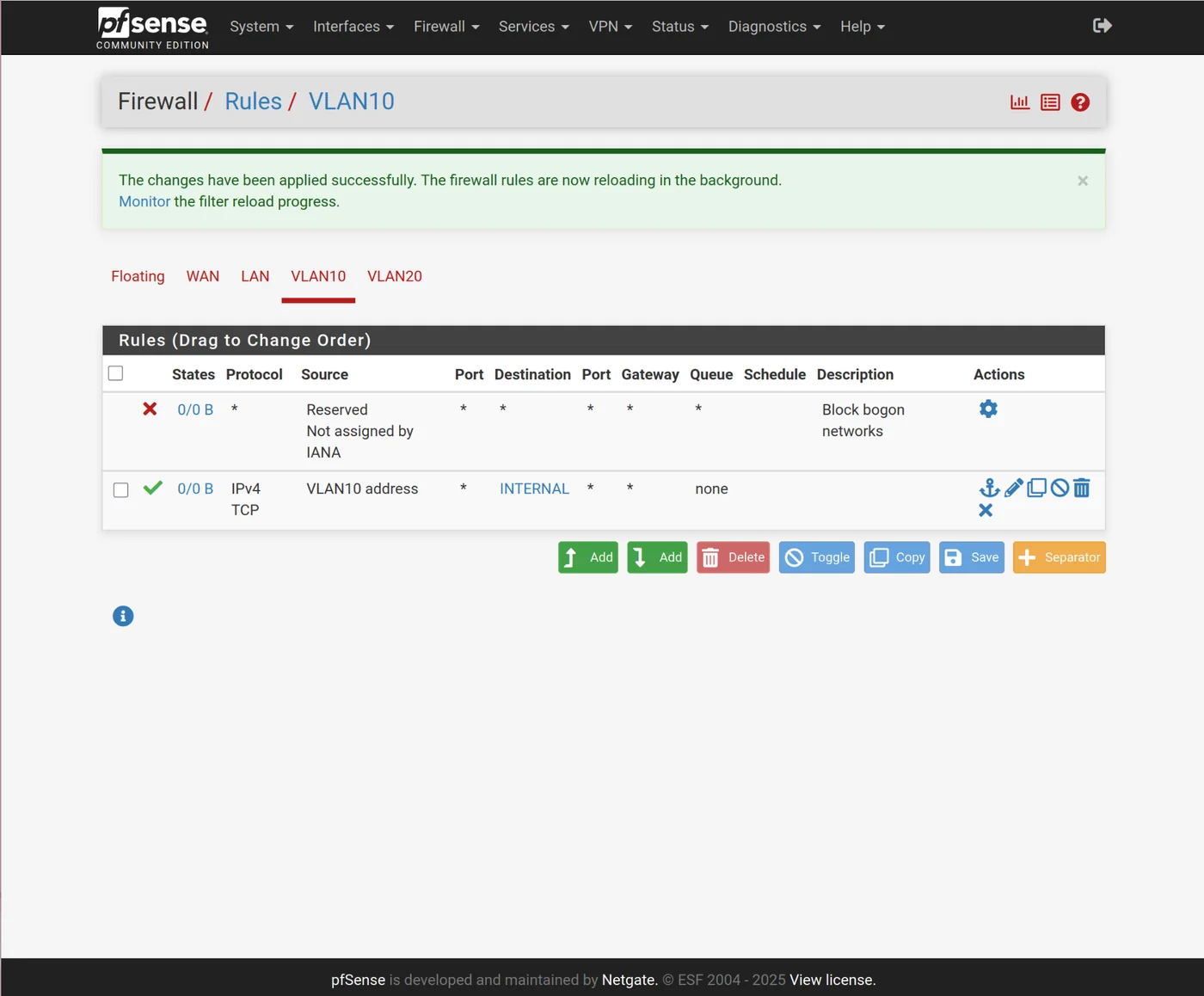Open the Firewall menu

click(x=445, y=27)
